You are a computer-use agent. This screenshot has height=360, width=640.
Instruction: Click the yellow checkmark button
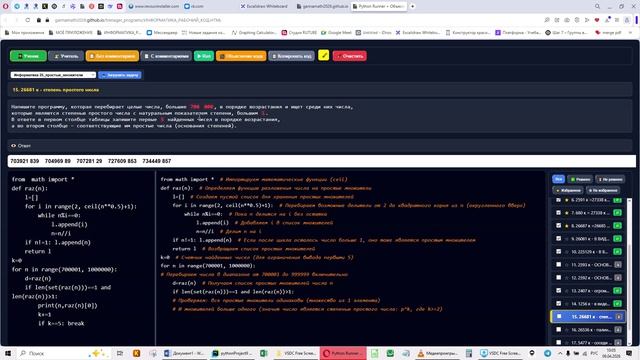324,55
